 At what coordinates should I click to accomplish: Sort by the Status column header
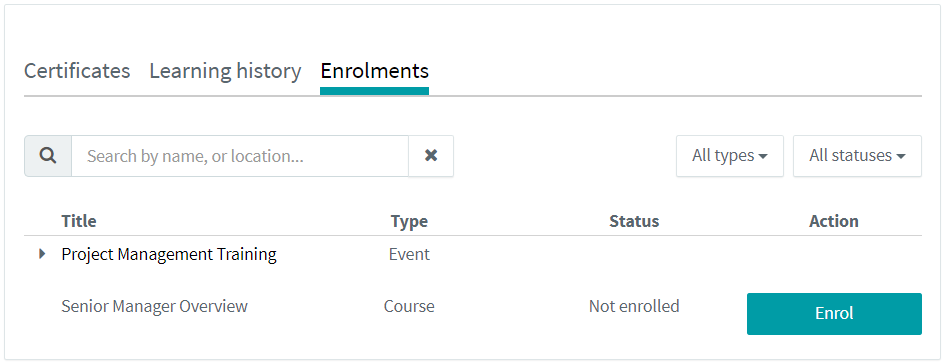(634, 221)
